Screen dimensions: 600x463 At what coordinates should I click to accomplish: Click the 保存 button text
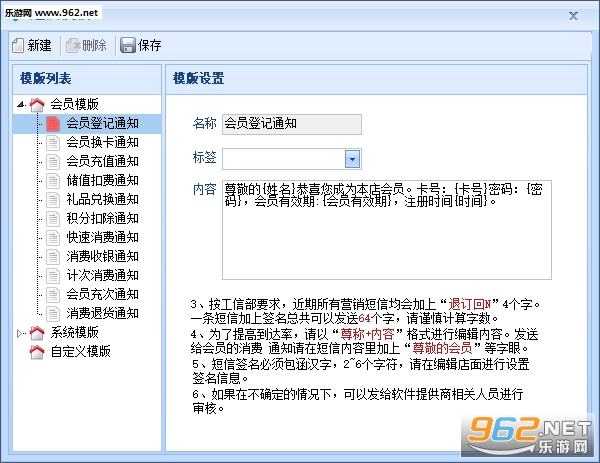150,46
